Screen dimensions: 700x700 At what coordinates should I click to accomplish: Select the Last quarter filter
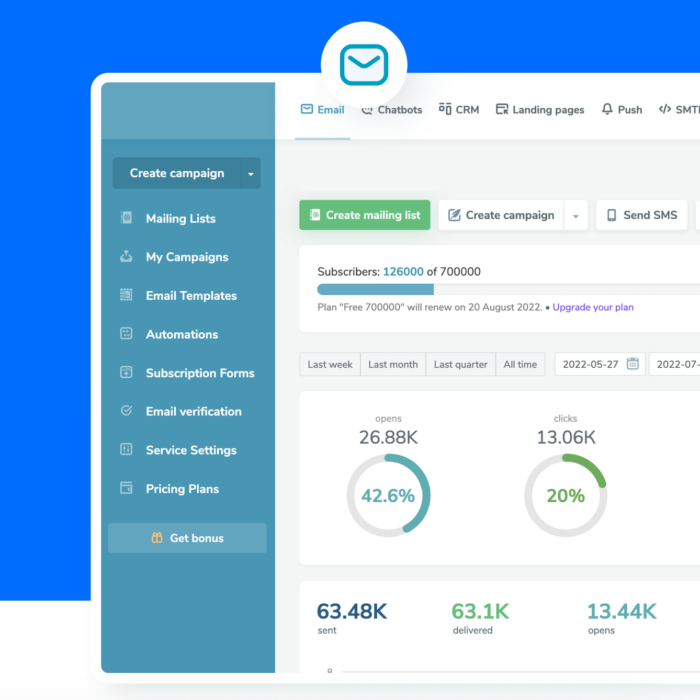pos(460,364)
